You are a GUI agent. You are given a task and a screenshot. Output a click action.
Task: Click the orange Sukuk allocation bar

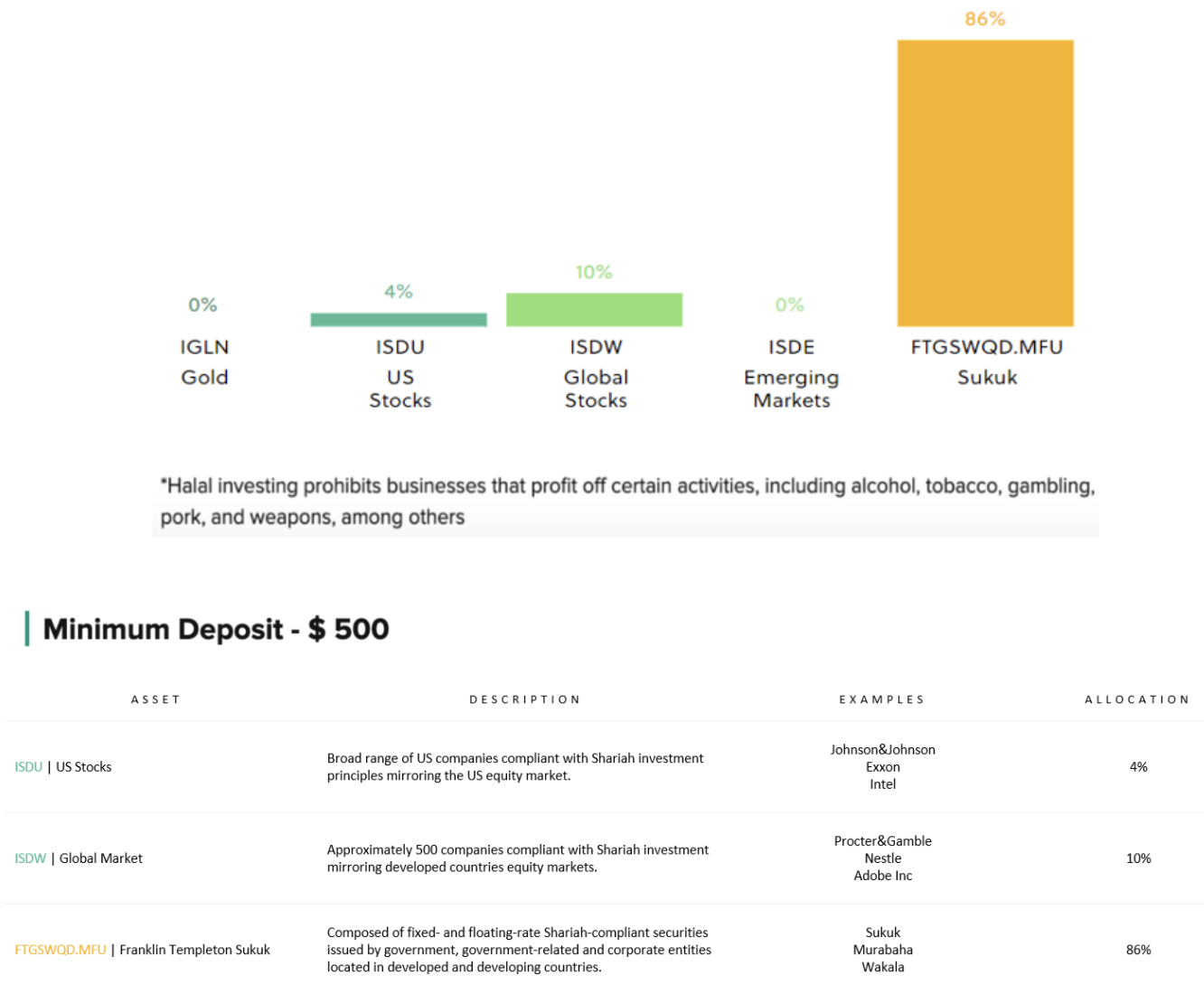point(985,183)
